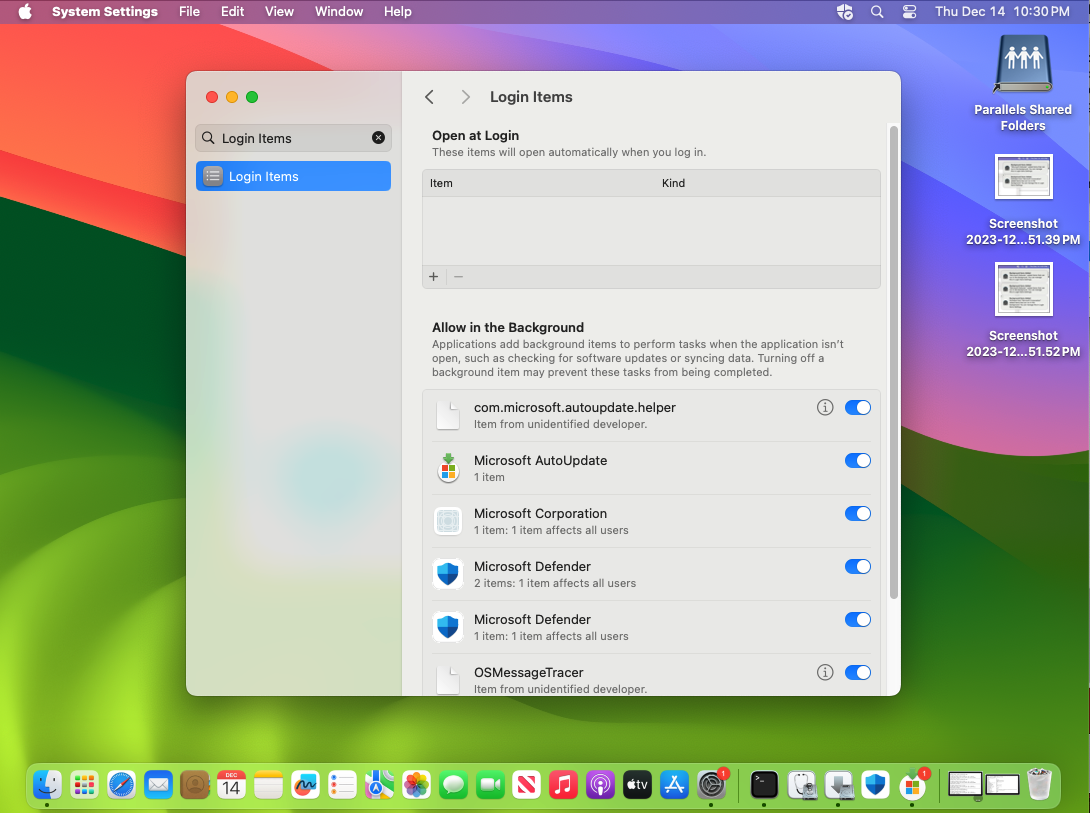1090x813 pixels.
Task: Open the Mail app in dock
Action: tap(158, 785)
